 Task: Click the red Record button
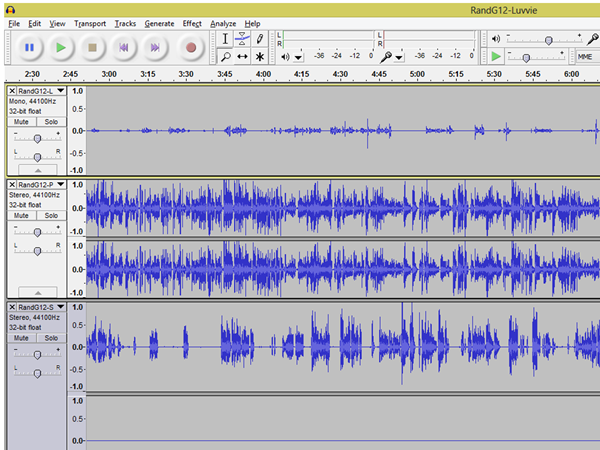191,47
